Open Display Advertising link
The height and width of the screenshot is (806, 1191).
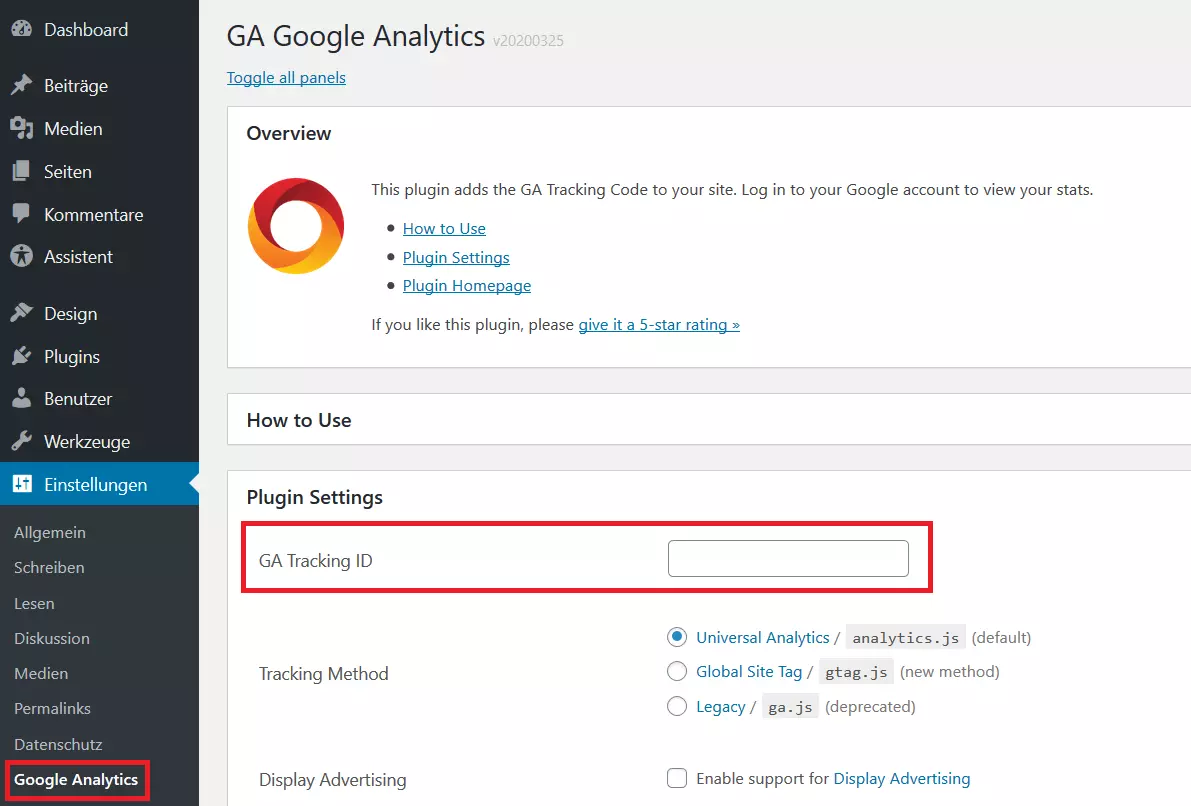pos(902,779)
